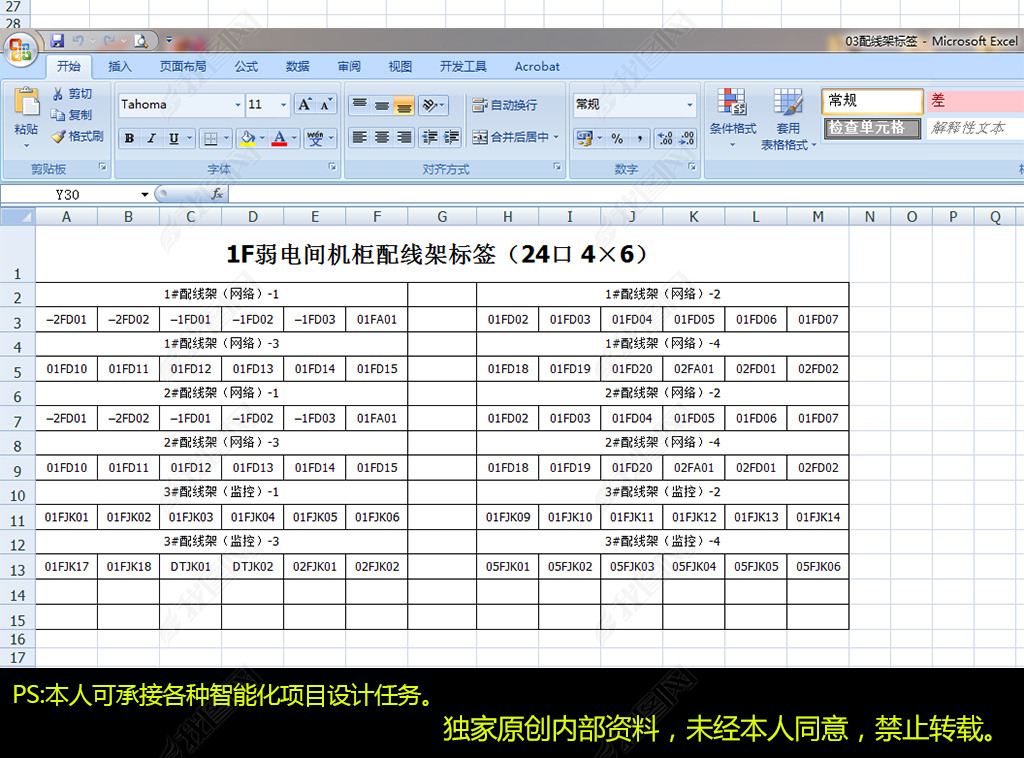
Task: Enable 自动换行 wrap text
Action: [x=505, y=105]
